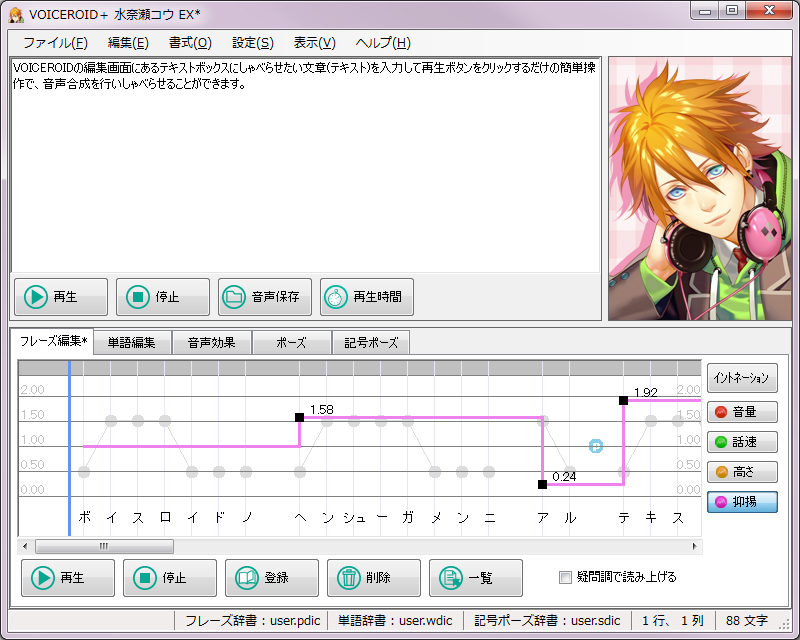Select the 高さ pitch mode button
Viewport: 800px width, 640px height.
pyautogui.click(x=742, y=472)
